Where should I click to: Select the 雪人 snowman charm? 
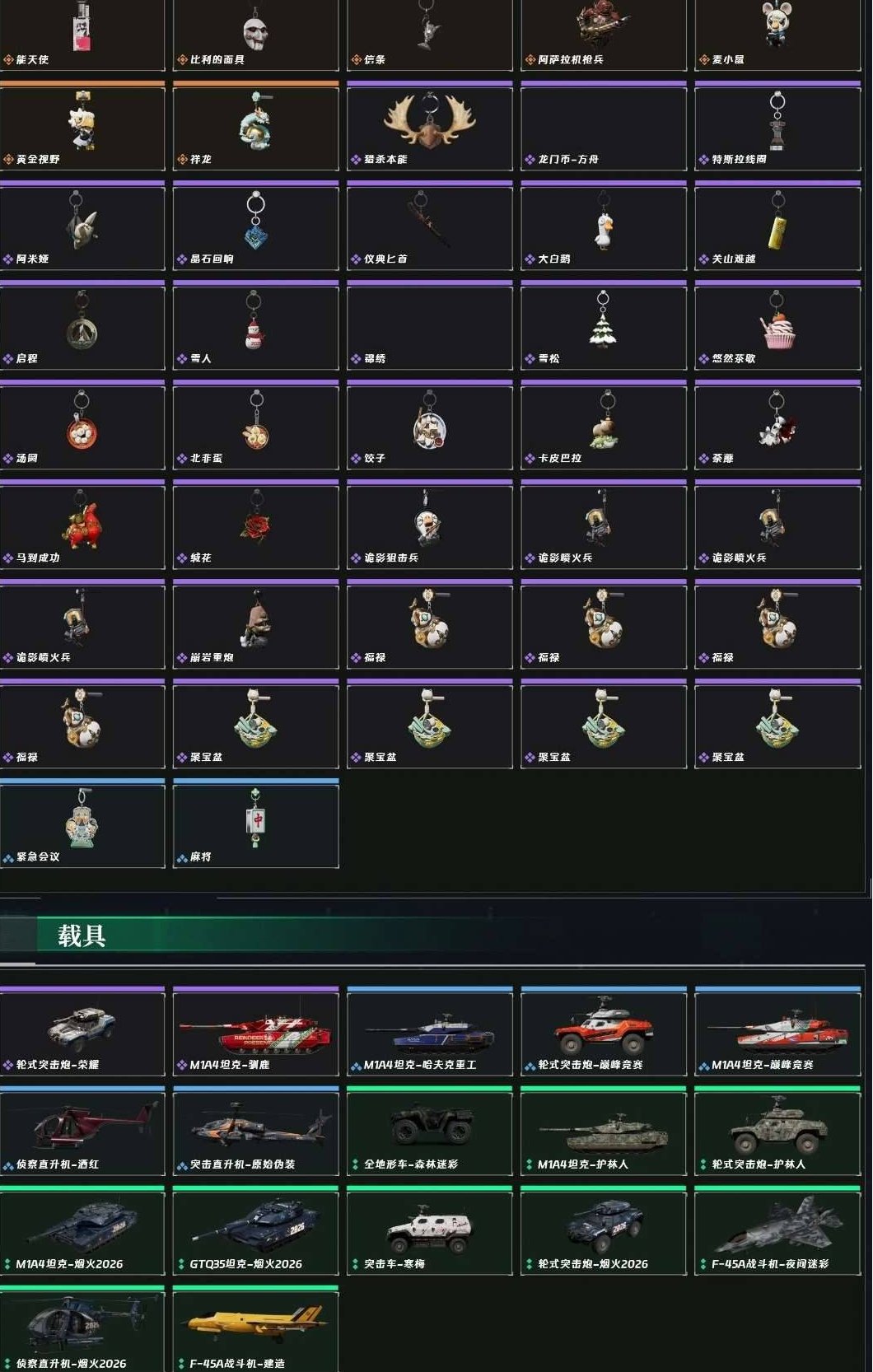(256, 326)
